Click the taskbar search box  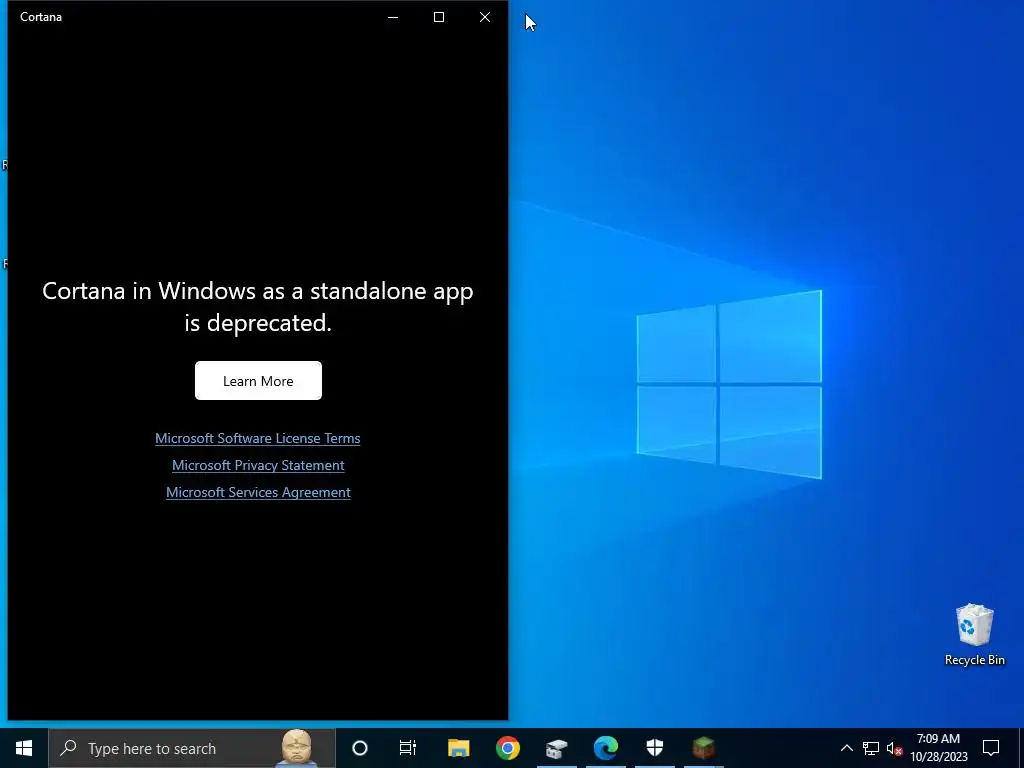(x=192, y=748)
